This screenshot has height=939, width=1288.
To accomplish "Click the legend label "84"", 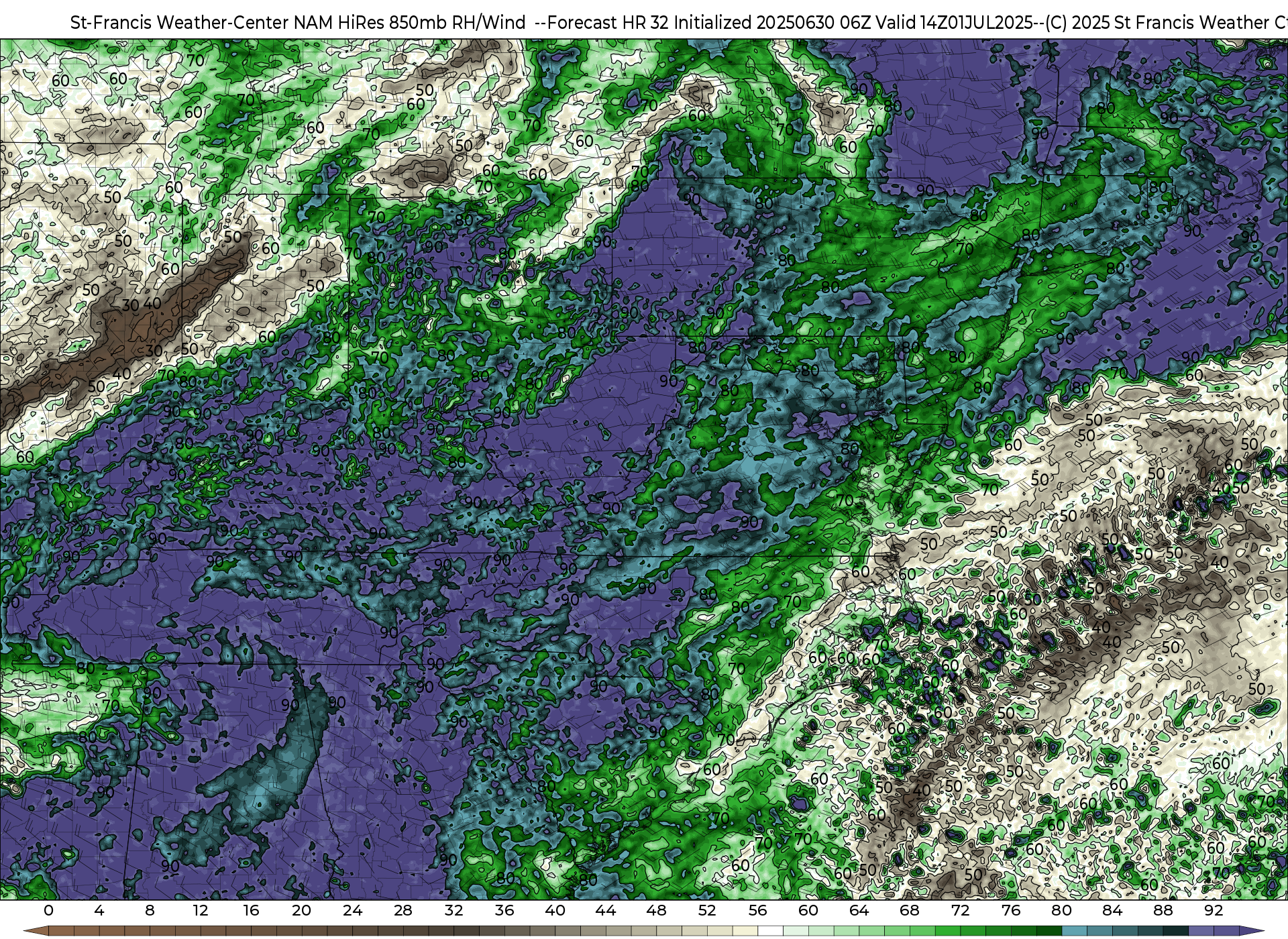I will coord(1112,910).
